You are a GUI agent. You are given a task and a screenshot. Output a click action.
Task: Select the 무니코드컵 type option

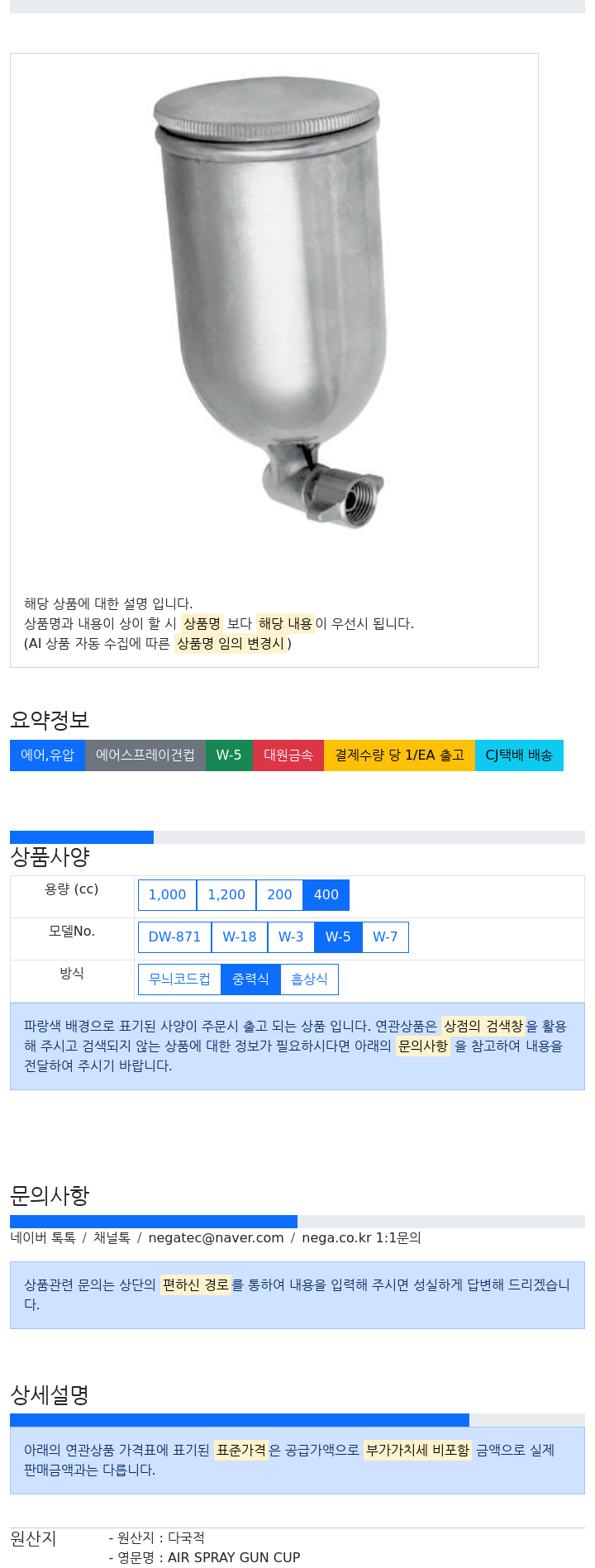(x=179, y=979)
